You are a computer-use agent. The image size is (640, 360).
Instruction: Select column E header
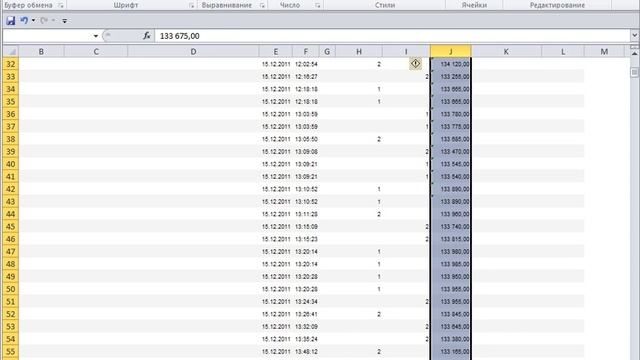(276, 51)
